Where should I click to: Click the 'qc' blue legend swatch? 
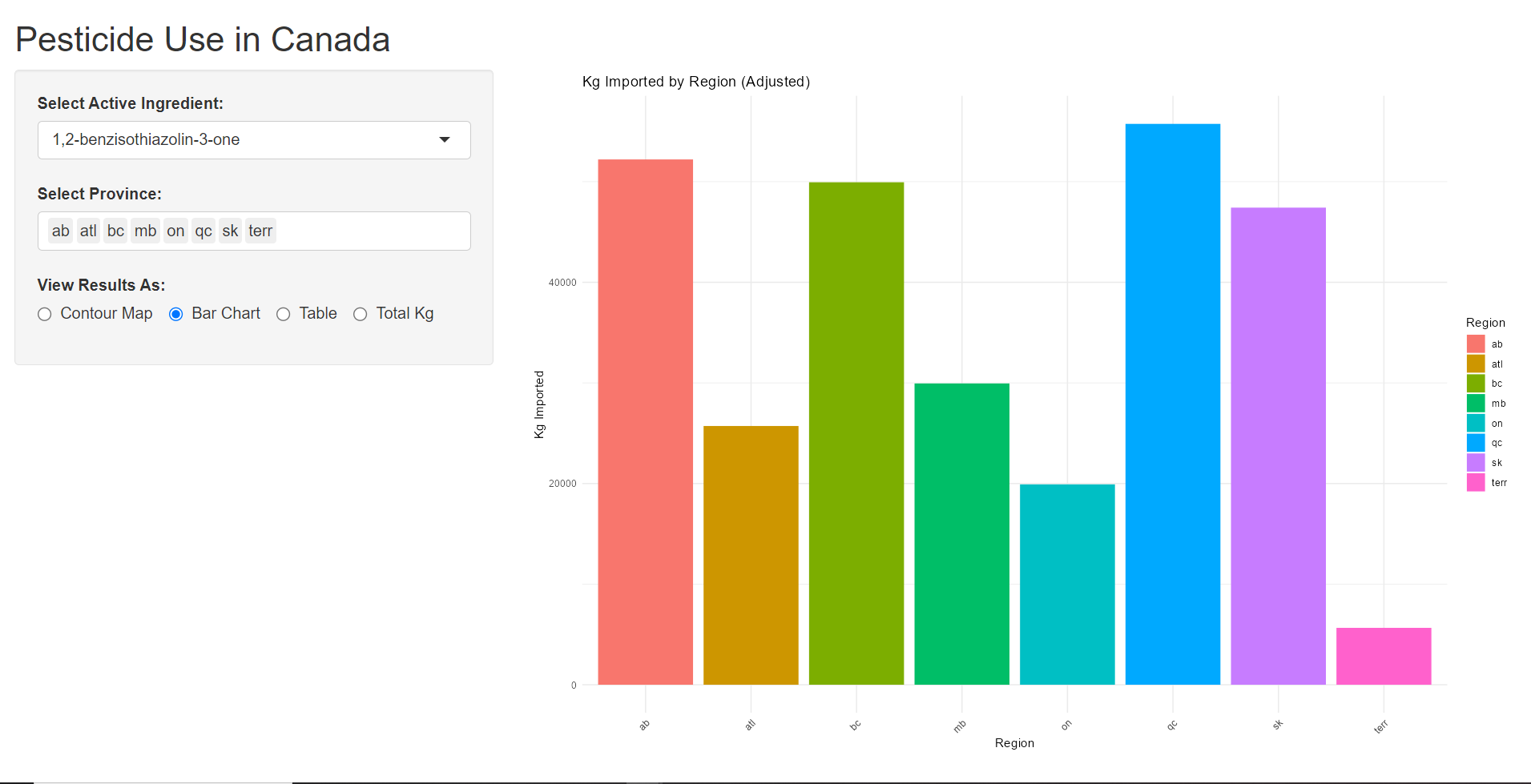tap(1476, 443)
